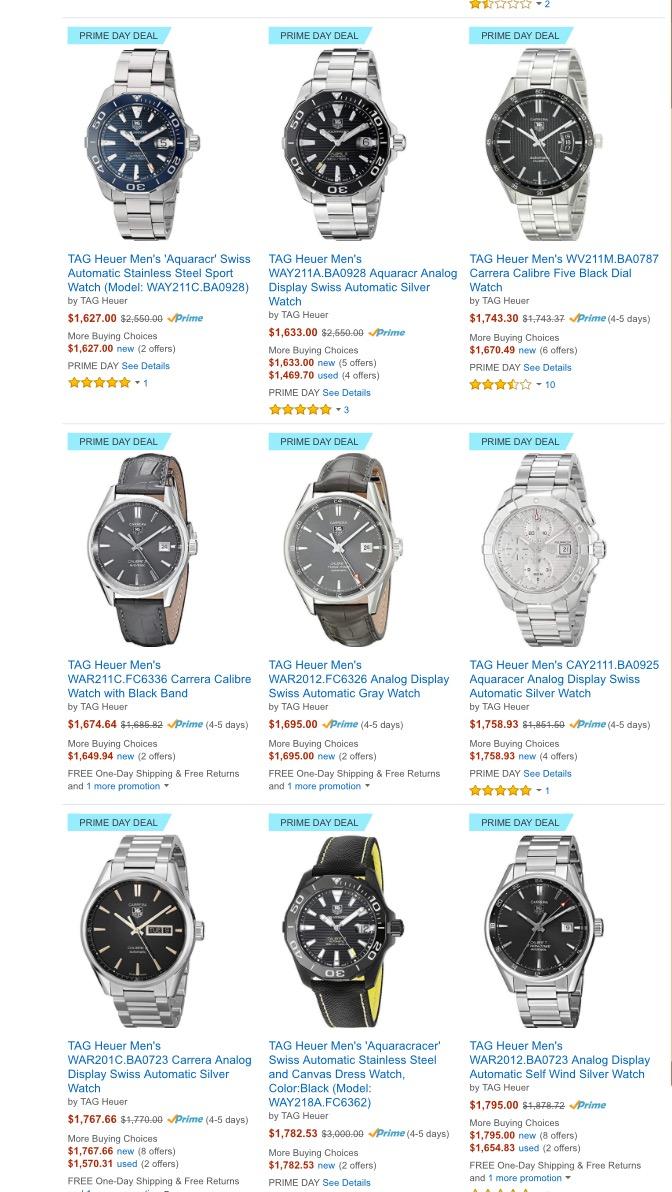
Task: Click the Prime logo next to $1,695.00
Action: pyautogui.click(x=340, y=724)
